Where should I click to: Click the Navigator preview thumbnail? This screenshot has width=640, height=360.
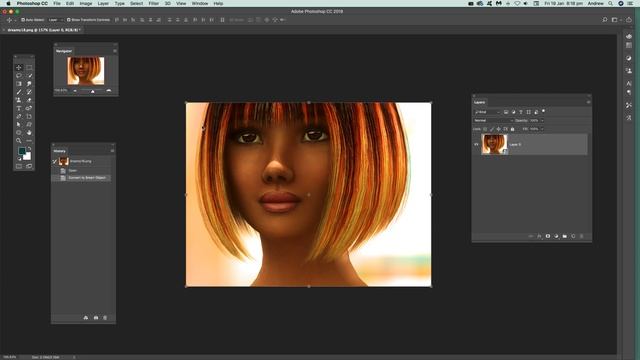click(x=86, y=71)
